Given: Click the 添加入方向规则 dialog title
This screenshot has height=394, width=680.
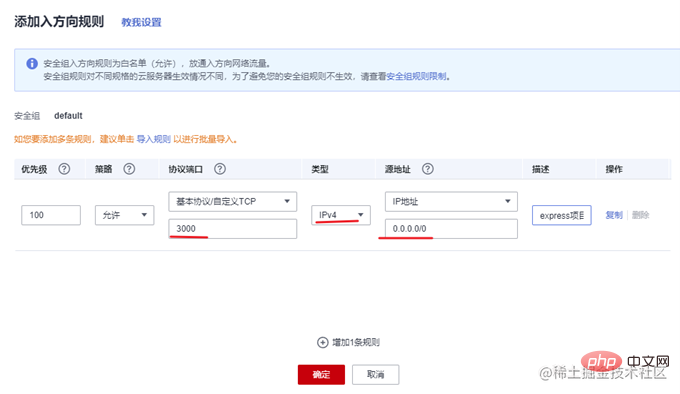Looking at the screenshot, I should 59,21.
